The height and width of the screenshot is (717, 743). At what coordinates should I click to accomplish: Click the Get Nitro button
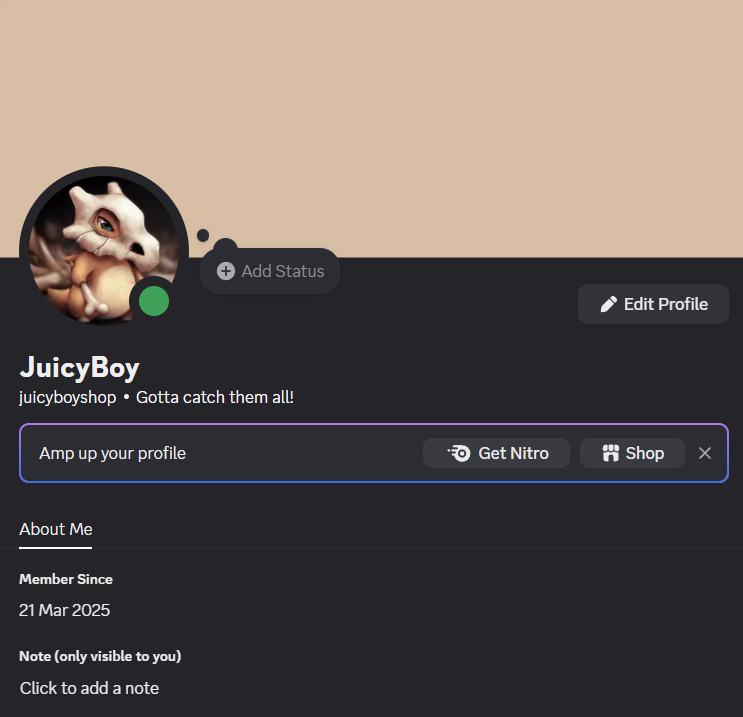coord(496,453)
